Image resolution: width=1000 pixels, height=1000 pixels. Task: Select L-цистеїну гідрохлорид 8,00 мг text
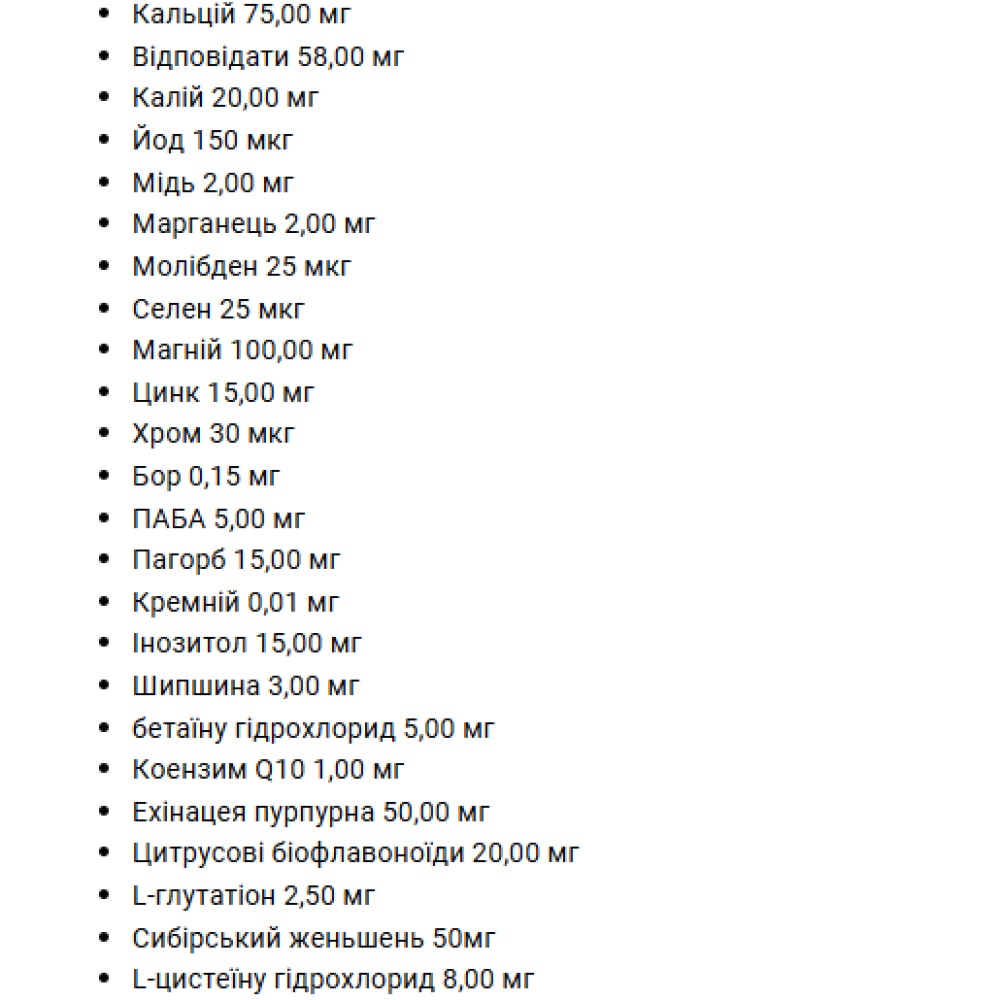tap(334, 979)
